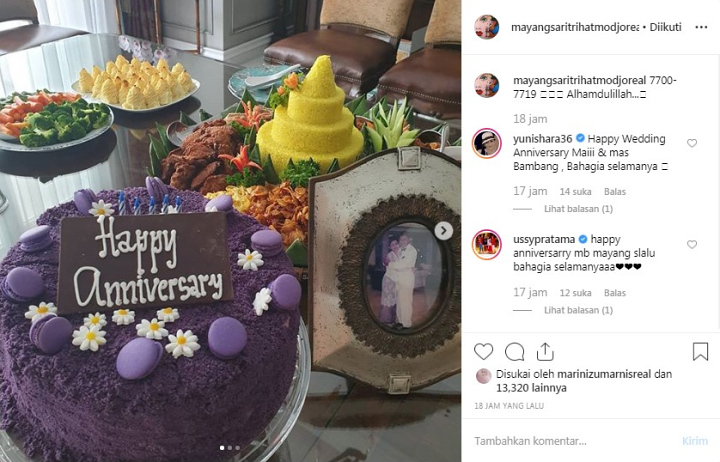Image resolution: width=720 pixels, height=462 pixels.
Task: Open mayangsaritrihatmodjoreal profile avatar in header
Action: point(486,27)
